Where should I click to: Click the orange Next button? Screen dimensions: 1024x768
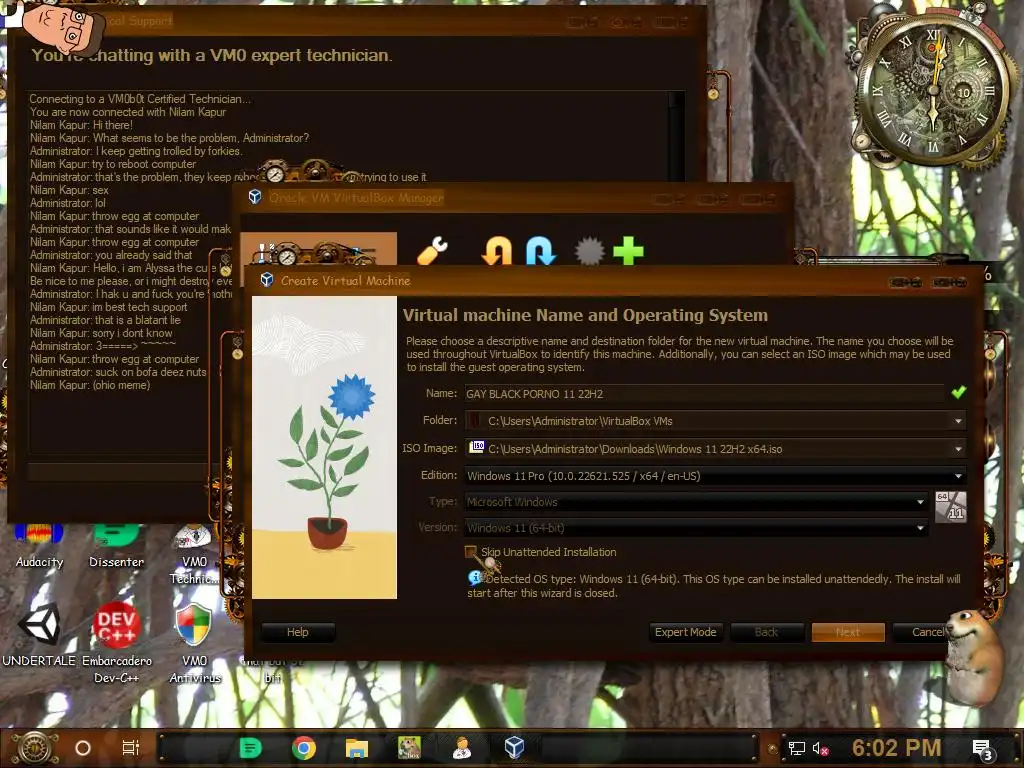(x=848, y=632)
